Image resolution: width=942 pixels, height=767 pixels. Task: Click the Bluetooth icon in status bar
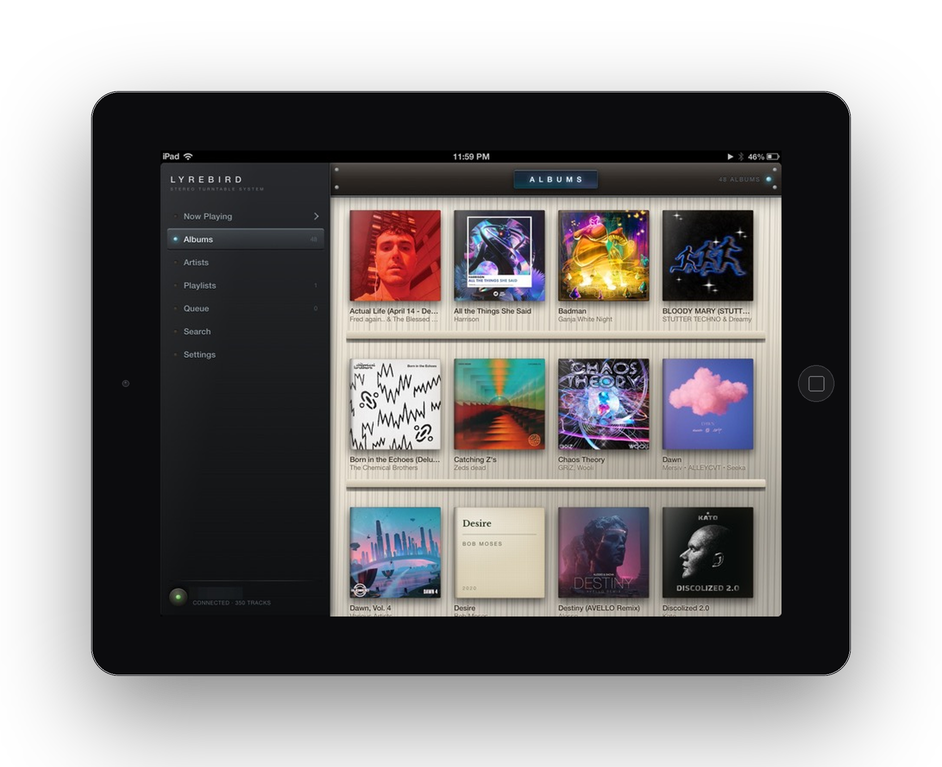pyautogui.click(x=741, y=157)
